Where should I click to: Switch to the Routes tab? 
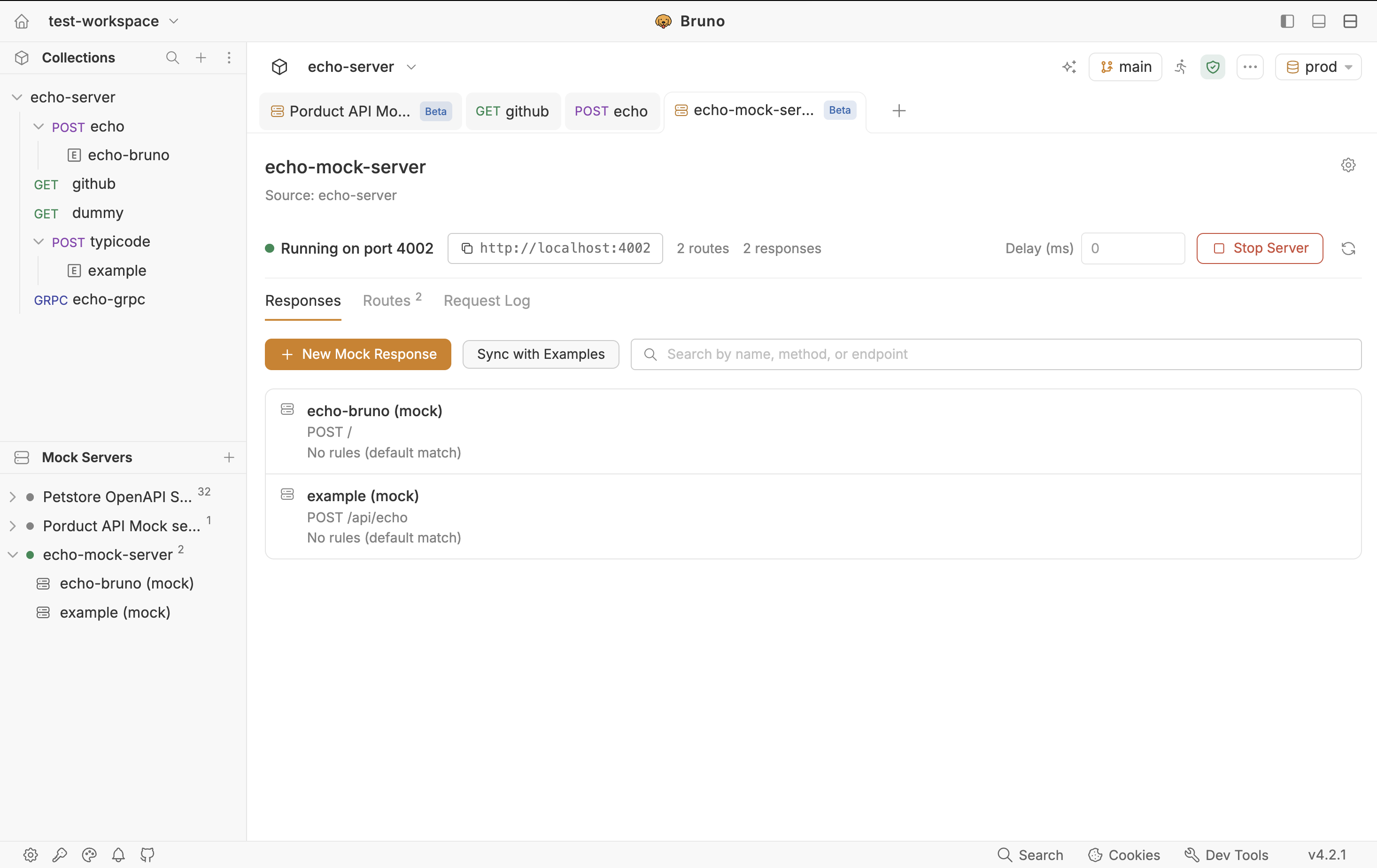pyautogui.click(x=392, y=300)
